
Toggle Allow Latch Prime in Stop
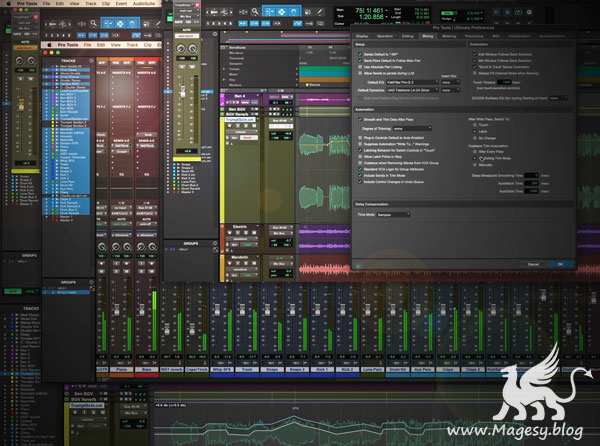tap(360, 157)
